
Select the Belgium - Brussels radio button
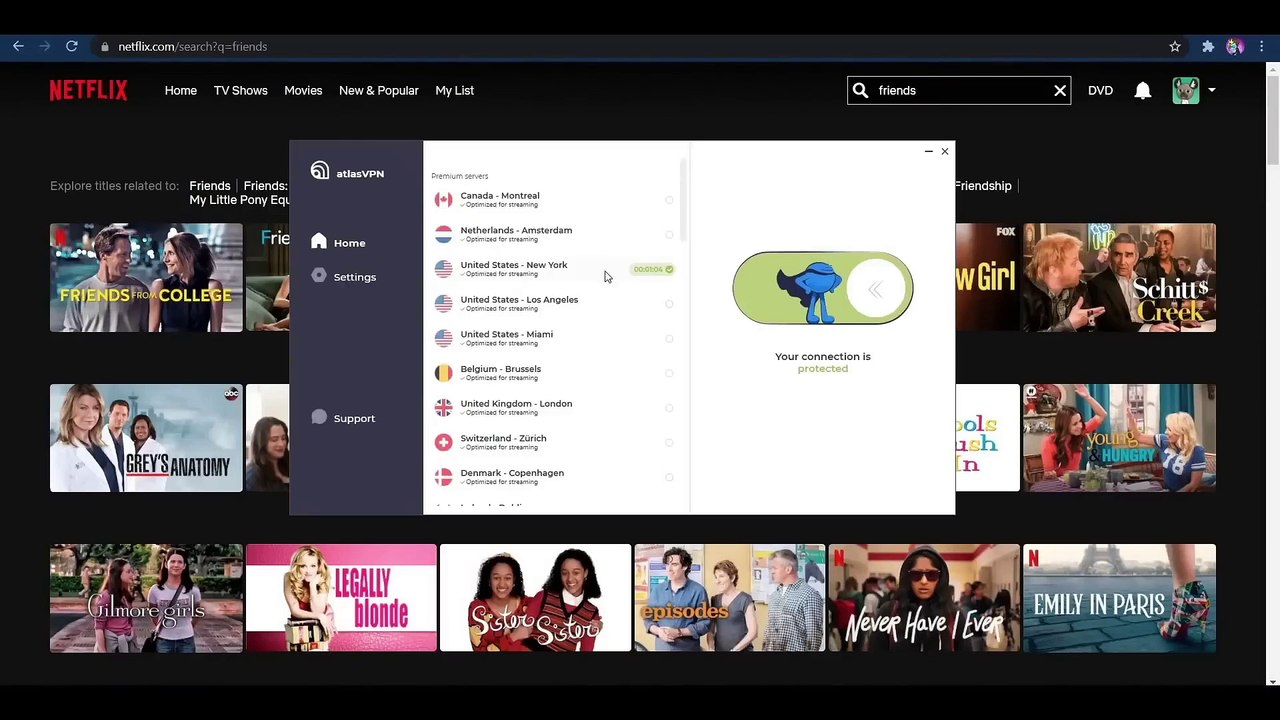[x=669, y=373]
